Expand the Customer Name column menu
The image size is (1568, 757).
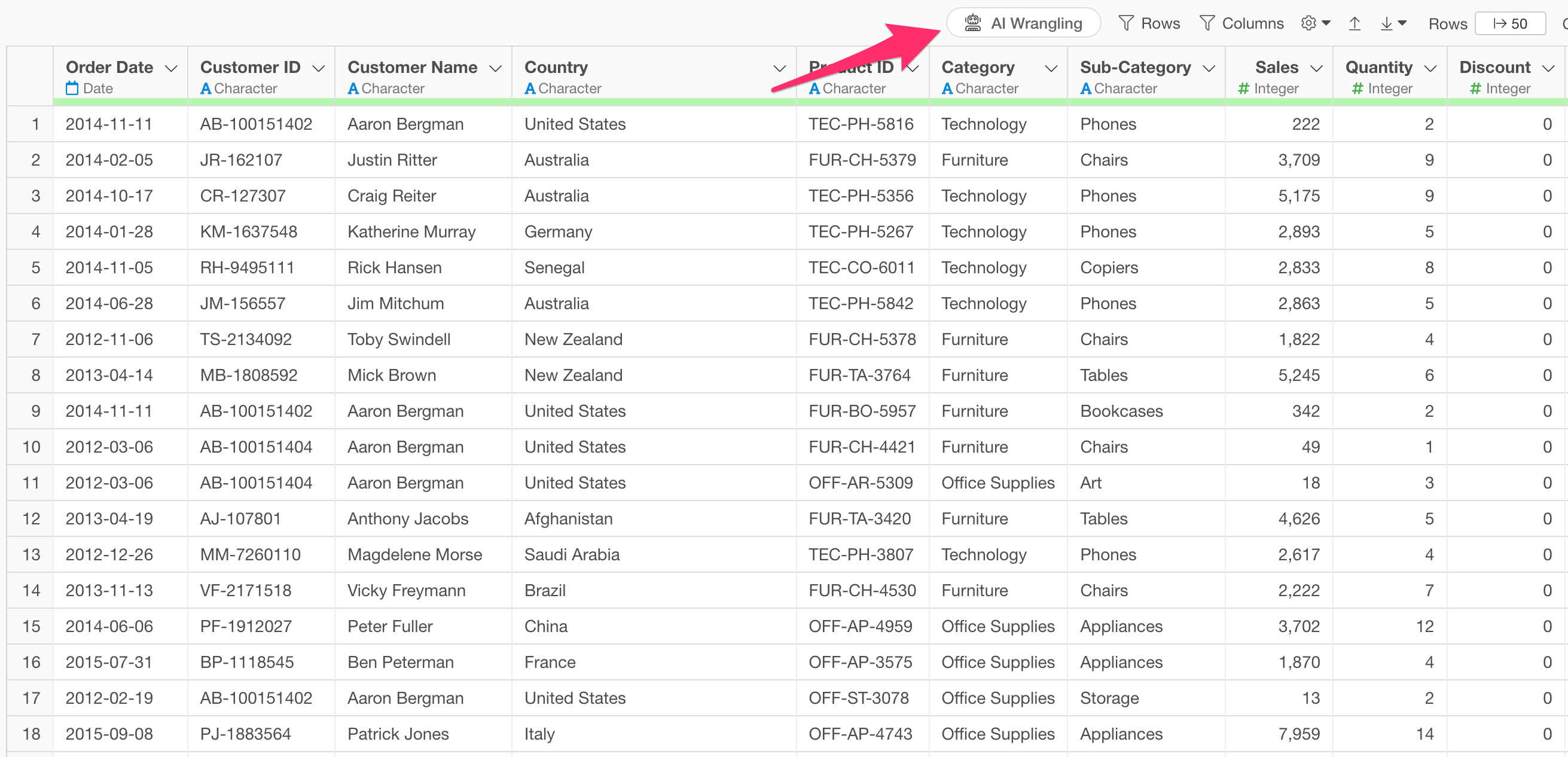(x=496, y=68)
